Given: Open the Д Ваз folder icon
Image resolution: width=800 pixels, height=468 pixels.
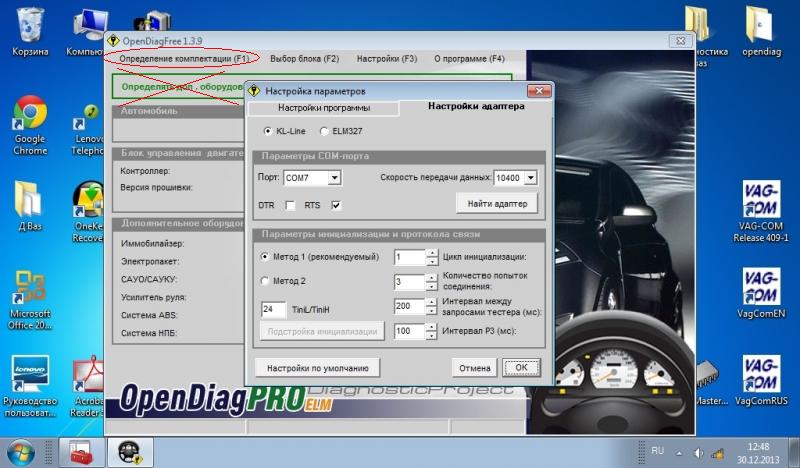Looking at the screenshot, I should (x=30, y=205).
